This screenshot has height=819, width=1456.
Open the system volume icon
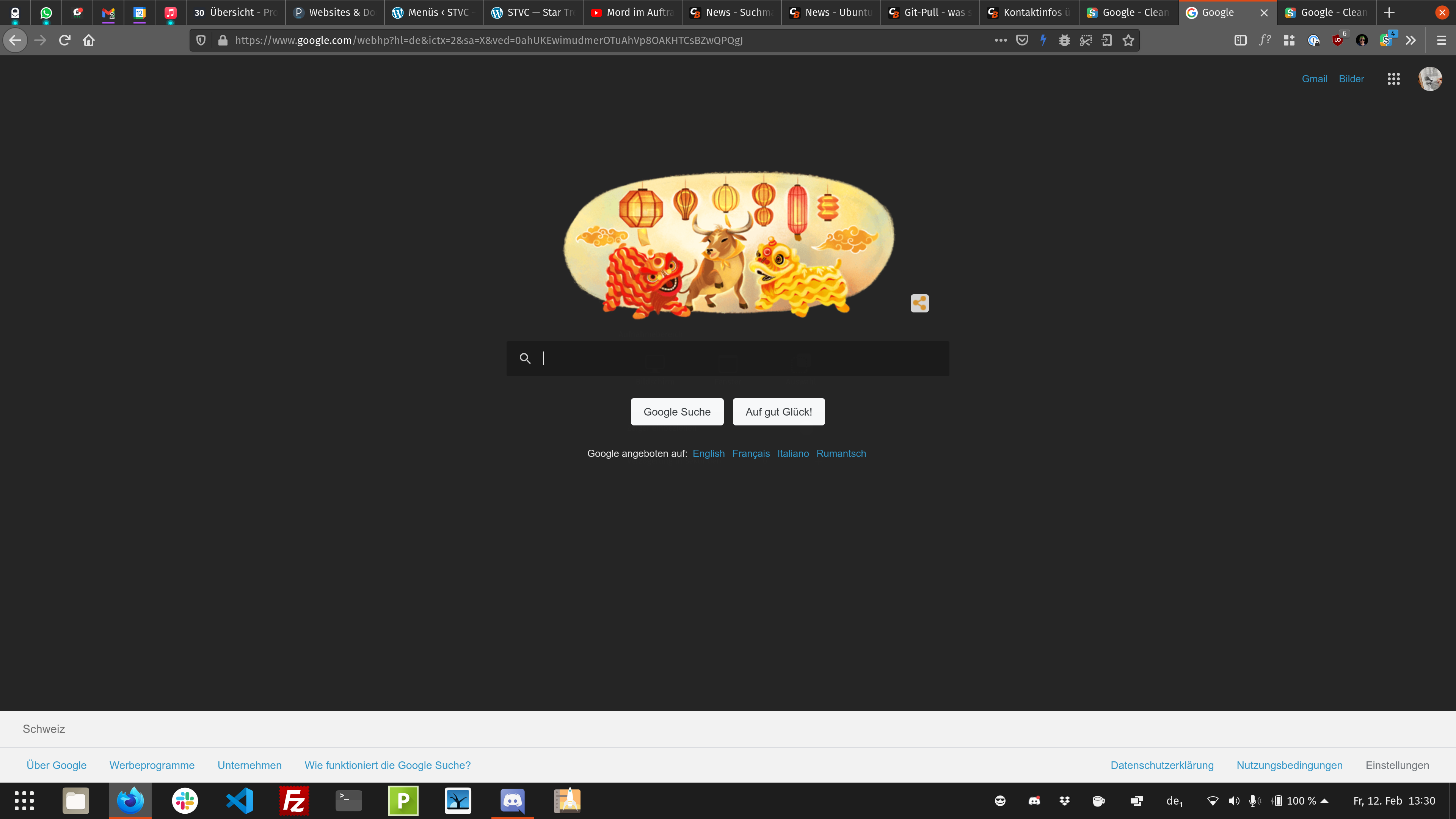(x=1234, y=801)
